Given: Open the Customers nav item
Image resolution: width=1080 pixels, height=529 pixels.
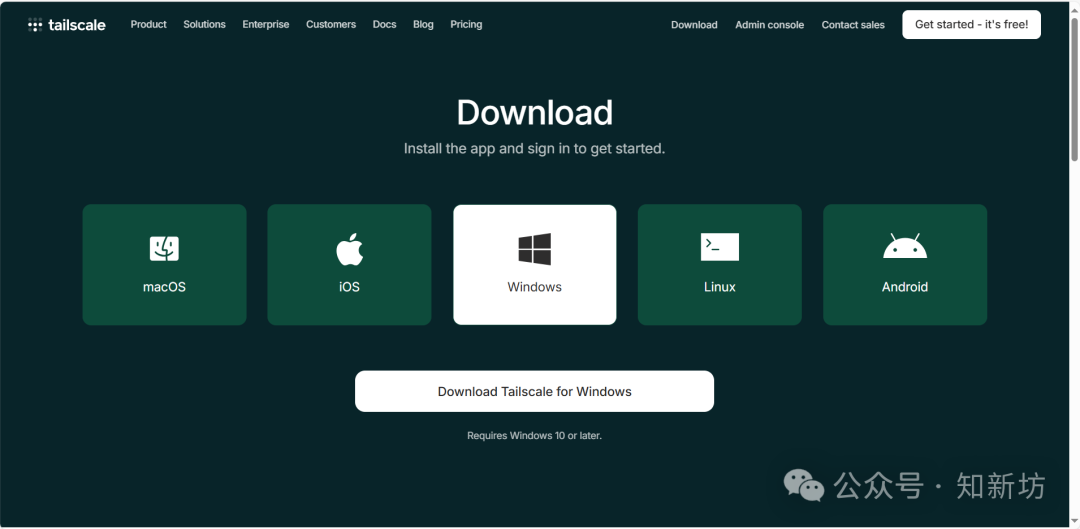Looking at the screenshot, I should pos(331,24).
